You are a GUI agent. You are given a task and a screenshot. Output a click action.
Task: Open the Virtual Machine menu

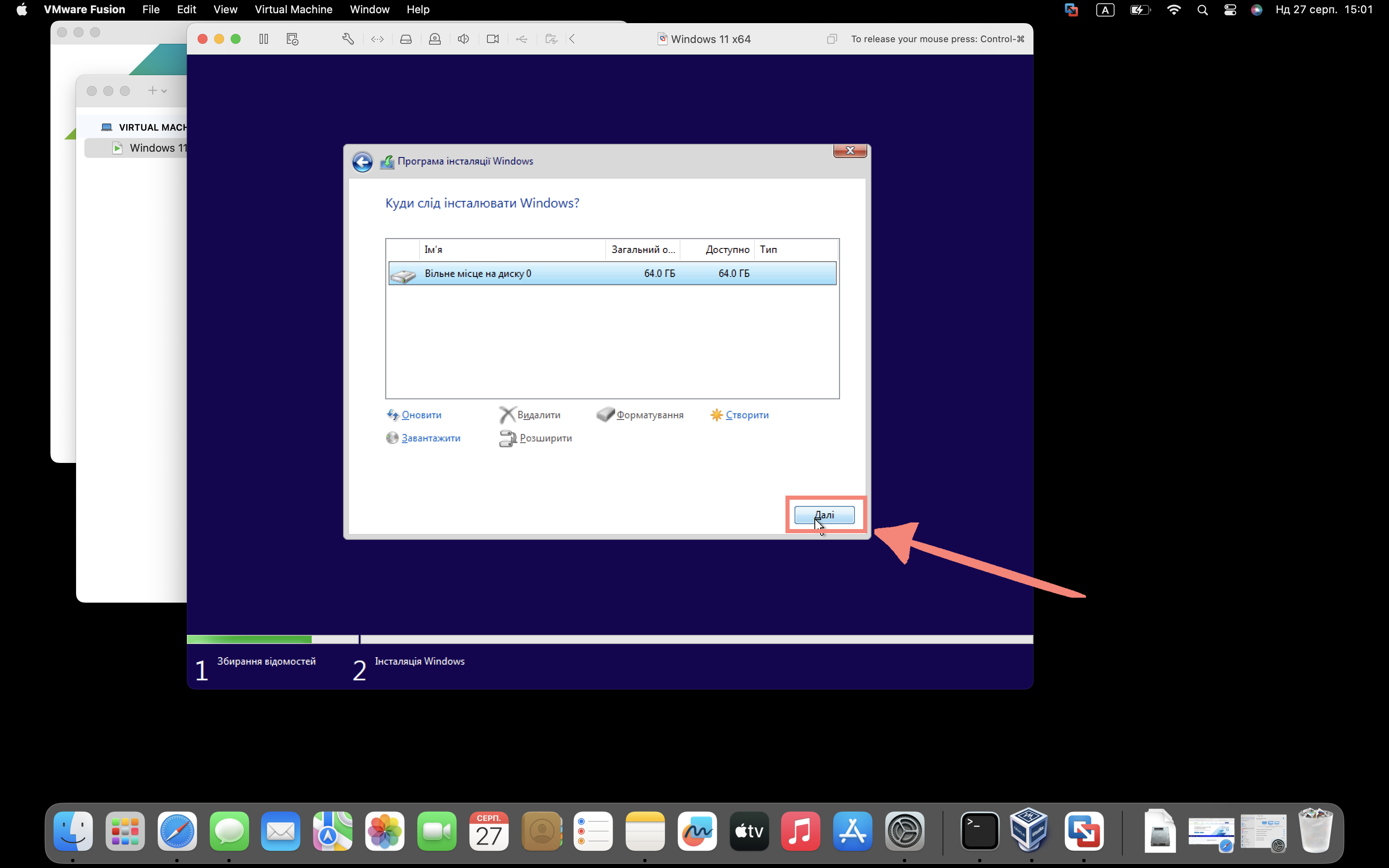(293, 9)
